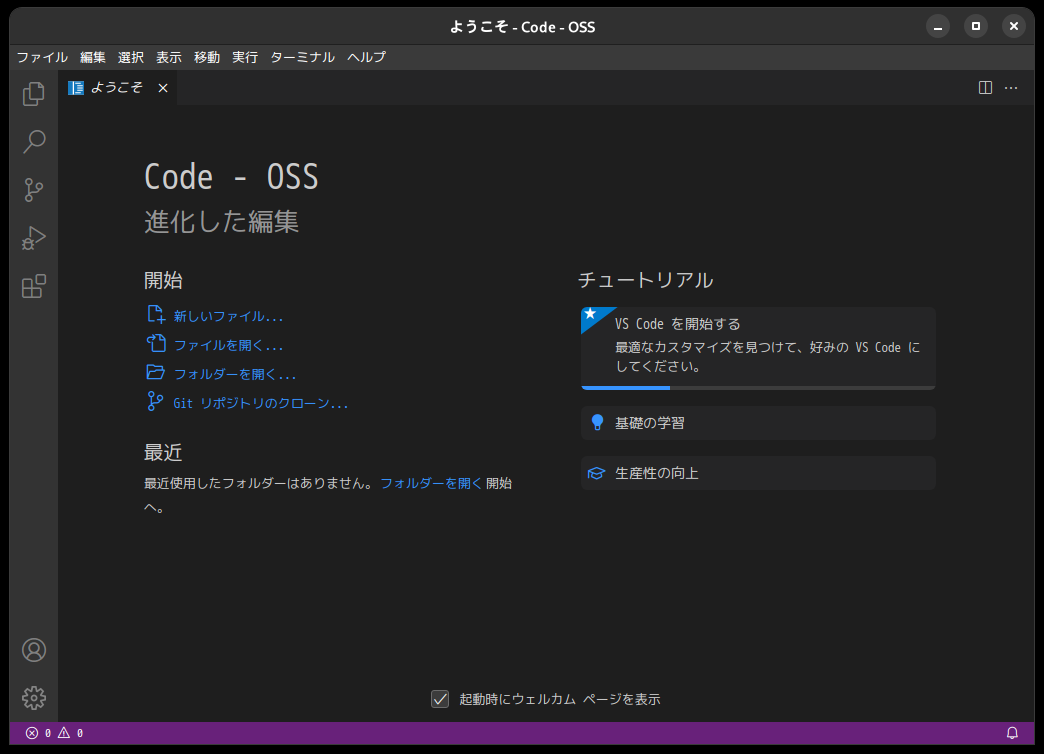Open the 生産性の向上 walkthrough
This screenshot has height=754, width=1044.
(x=758, y=473)
